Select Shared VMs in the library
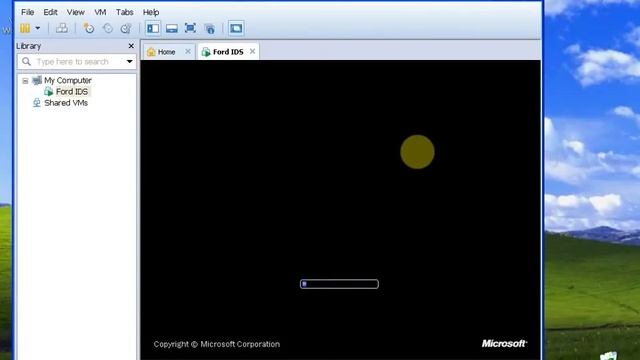The width and height of the screenshot is (640, 360). pyautogui.click(x=66, y=103)
